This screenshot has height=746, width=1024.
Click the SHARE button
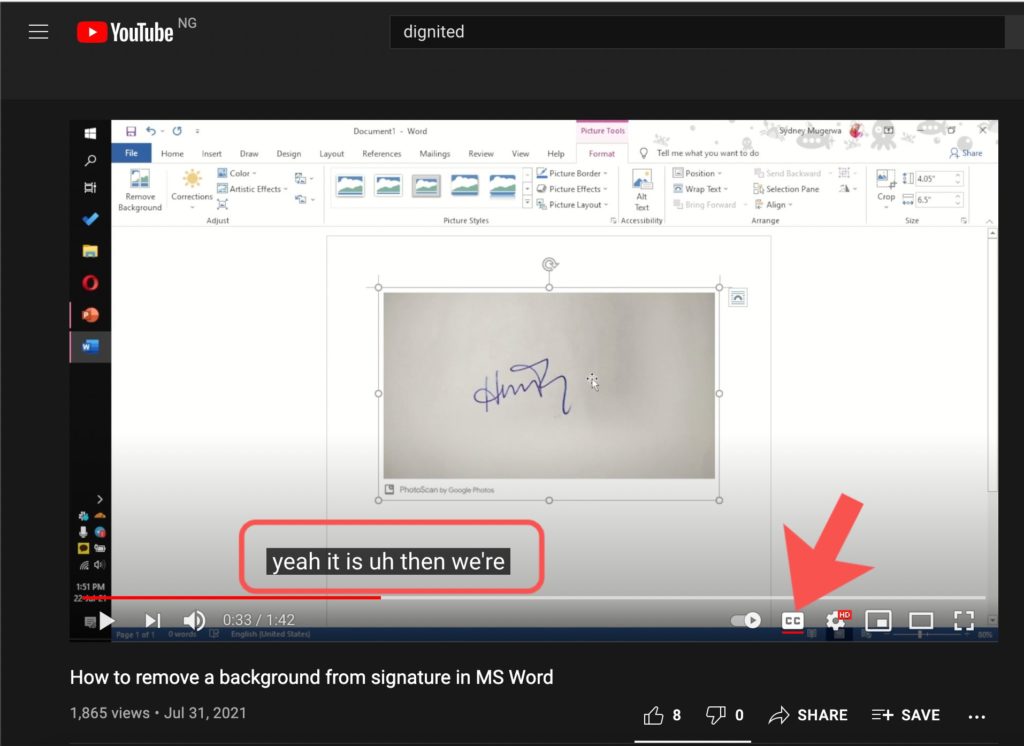[x=808, y=715]
